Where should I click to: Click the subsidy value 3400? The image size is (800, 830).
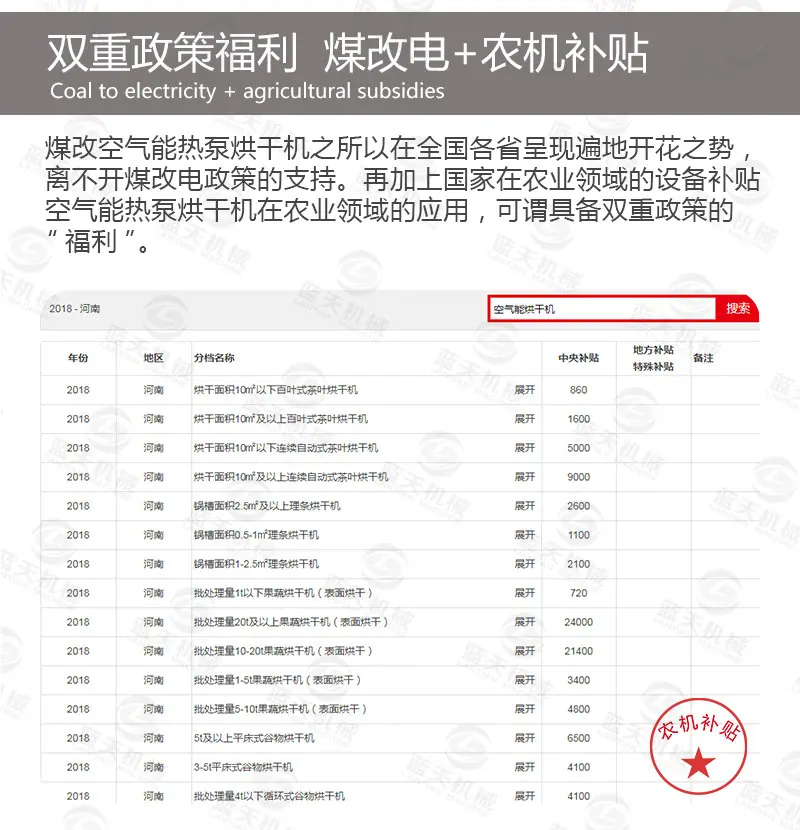579,680
